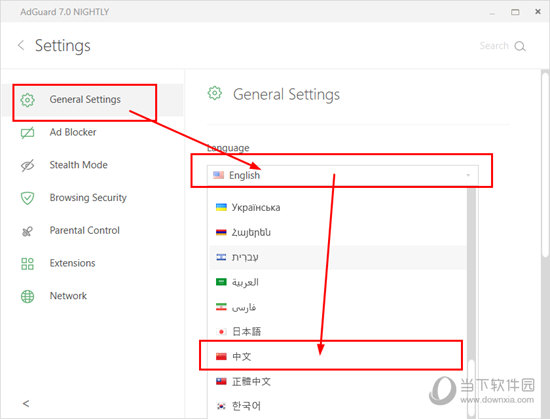550x419 pixels.
Task: Click the General Settings gear icon in sidebar
Action: [x=27, y=100]
